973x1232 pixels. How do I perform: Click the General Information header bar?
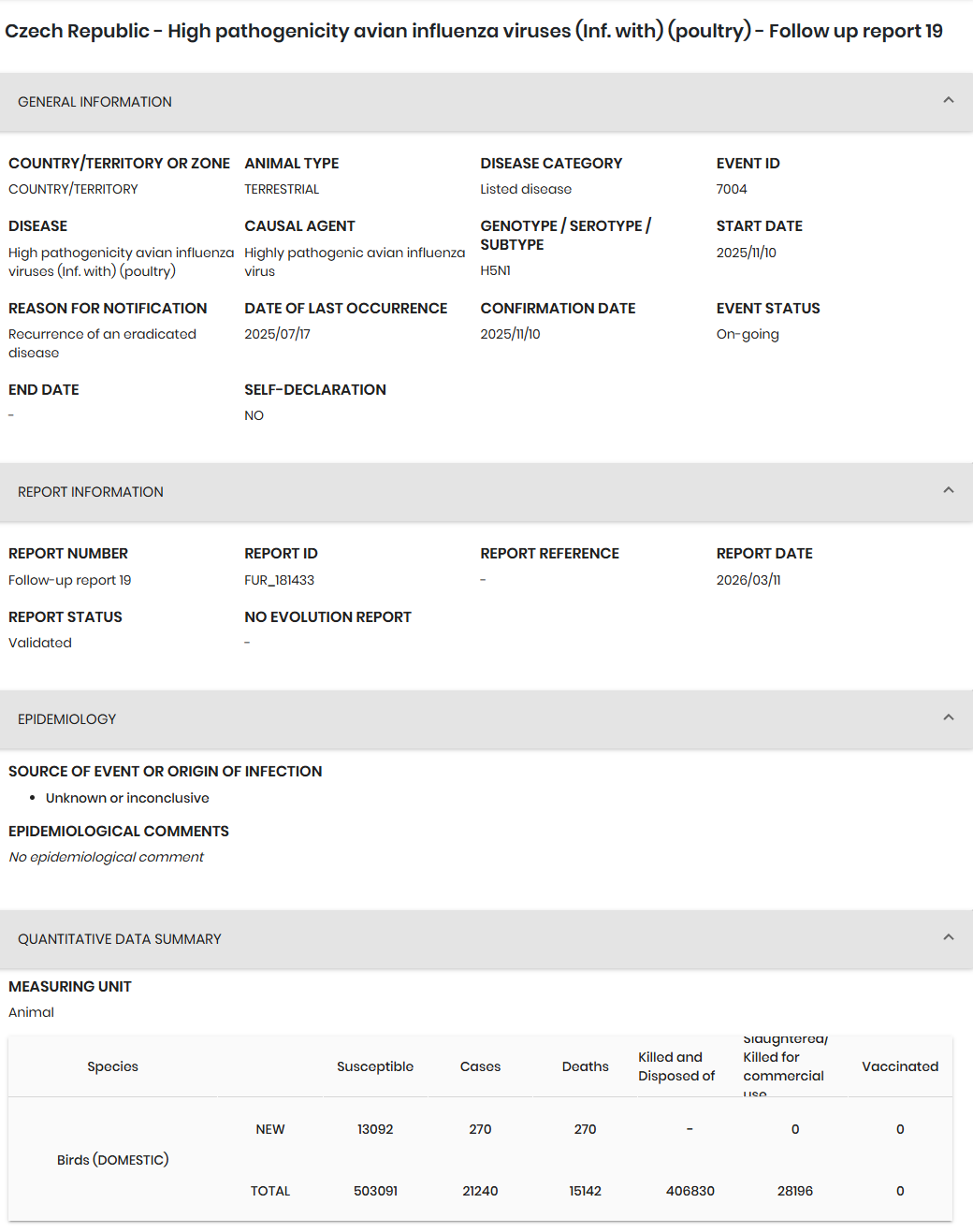[x=486, y=102]
